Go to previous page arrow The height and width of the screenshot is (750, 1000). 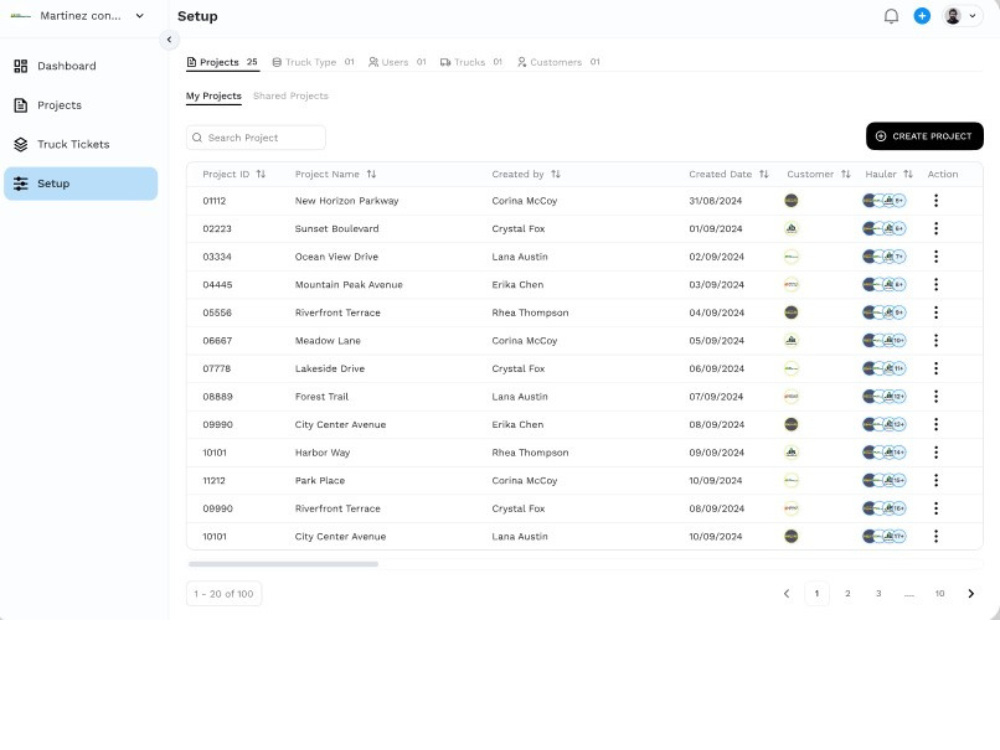click(x=786, y=594)
